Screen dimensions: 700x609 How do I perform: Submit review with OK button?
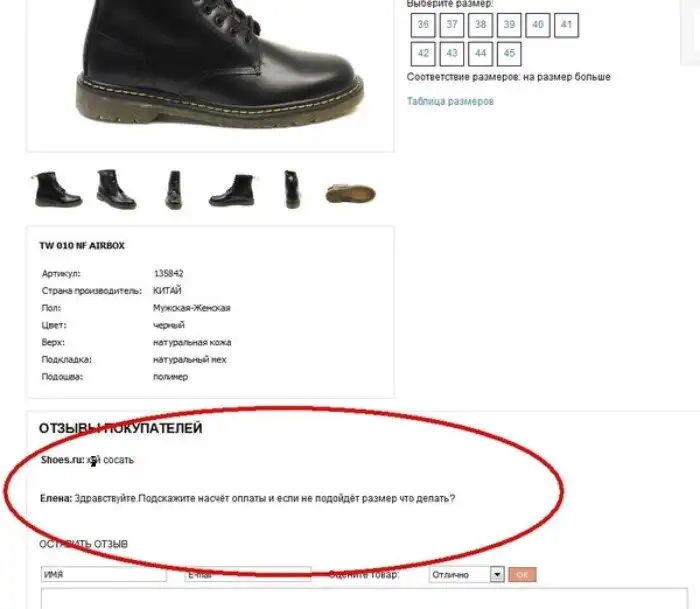pos(522,575)
